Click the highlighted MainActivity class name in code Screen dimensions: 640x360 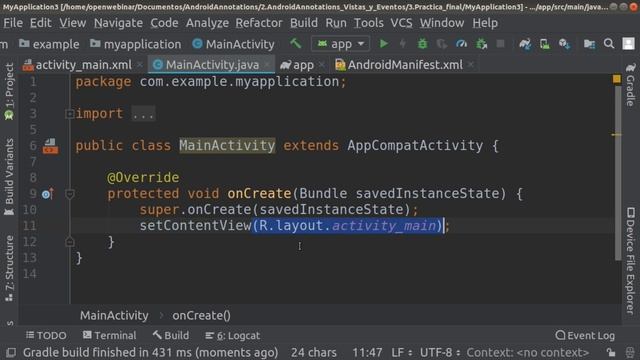click(x=227, y=146)
